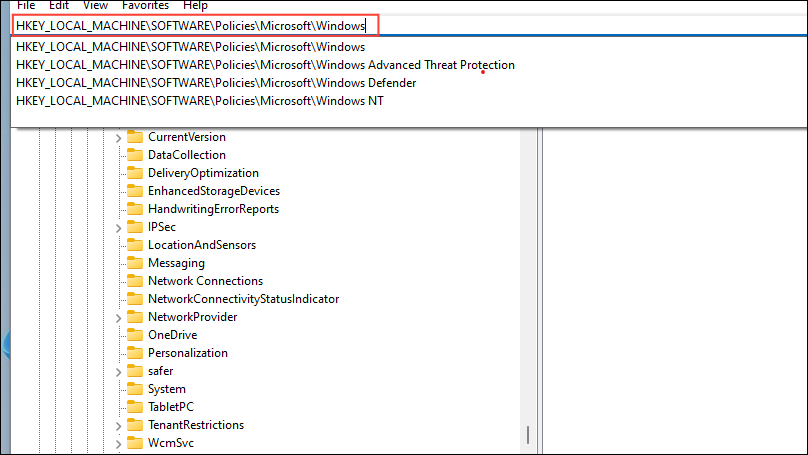This screenshot has width=808, height=455.
Task: Click the WcmSvc folder icon
Action: tap(135, 443)
